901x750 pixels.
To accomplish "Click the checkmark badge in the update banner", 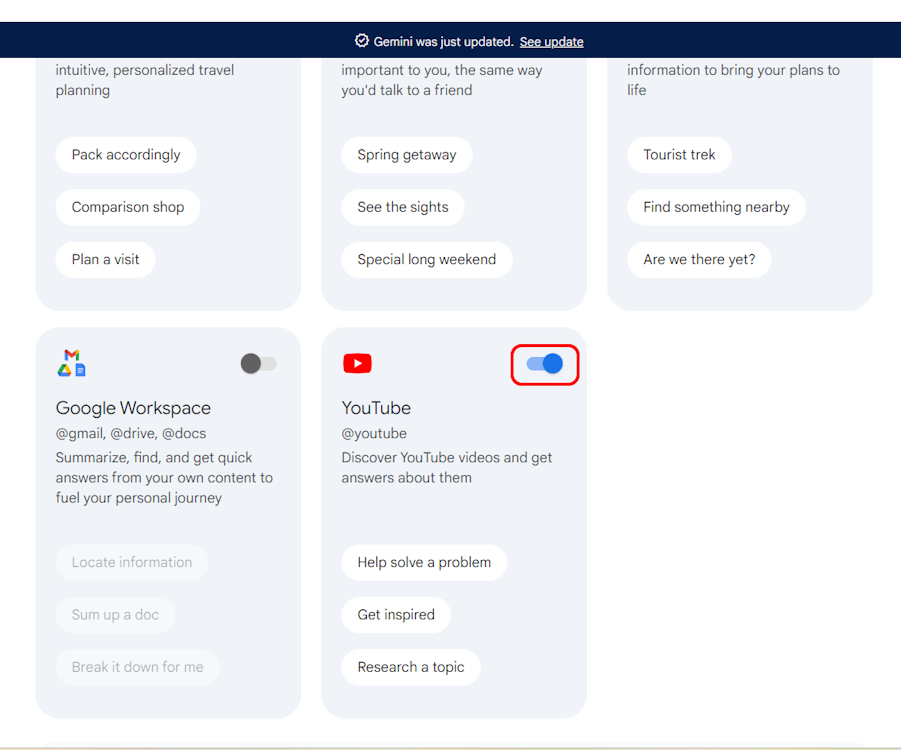I will coord(361,41).
